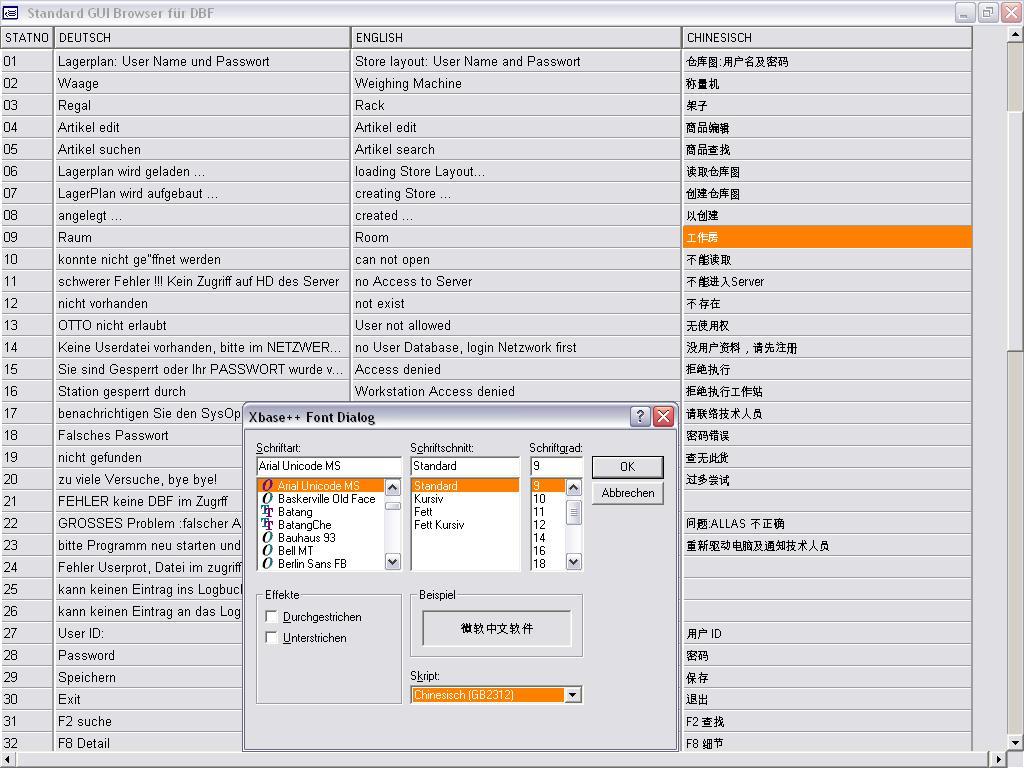1024x768 pixels.
Task: Enable the Unterstrichen effect checkbox
Action: [269, 637]
